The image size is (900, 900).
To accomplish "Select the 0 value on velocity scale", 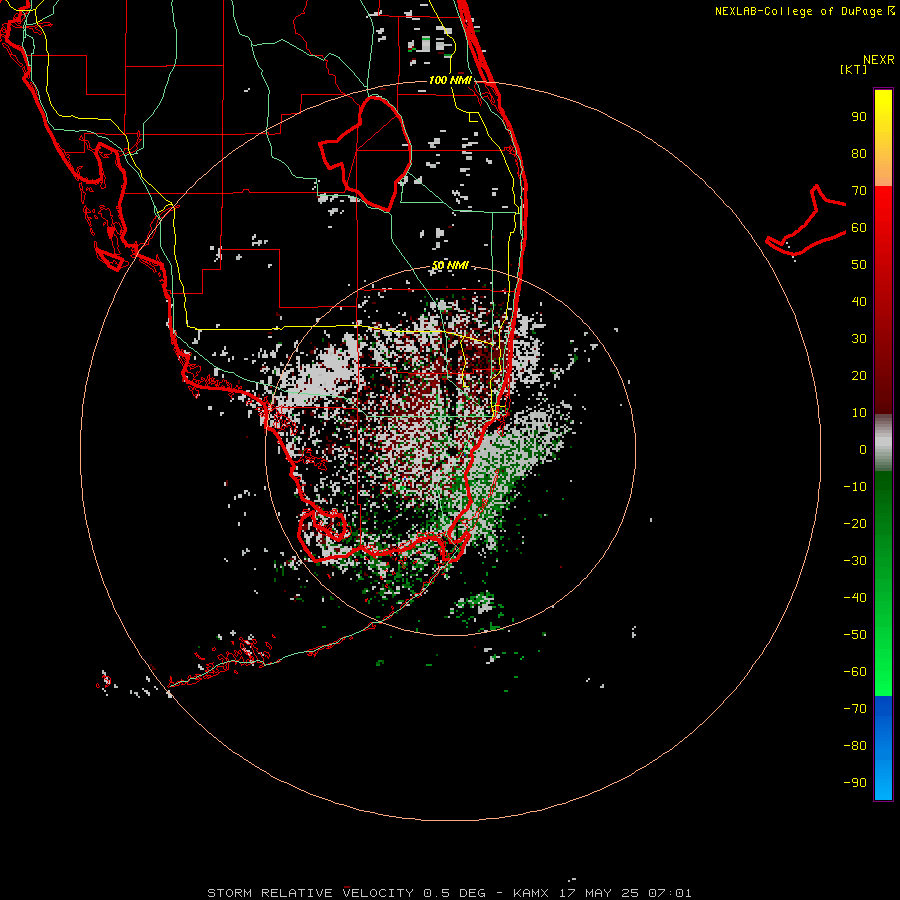I will pyautogui.click(x=863, y=450).
